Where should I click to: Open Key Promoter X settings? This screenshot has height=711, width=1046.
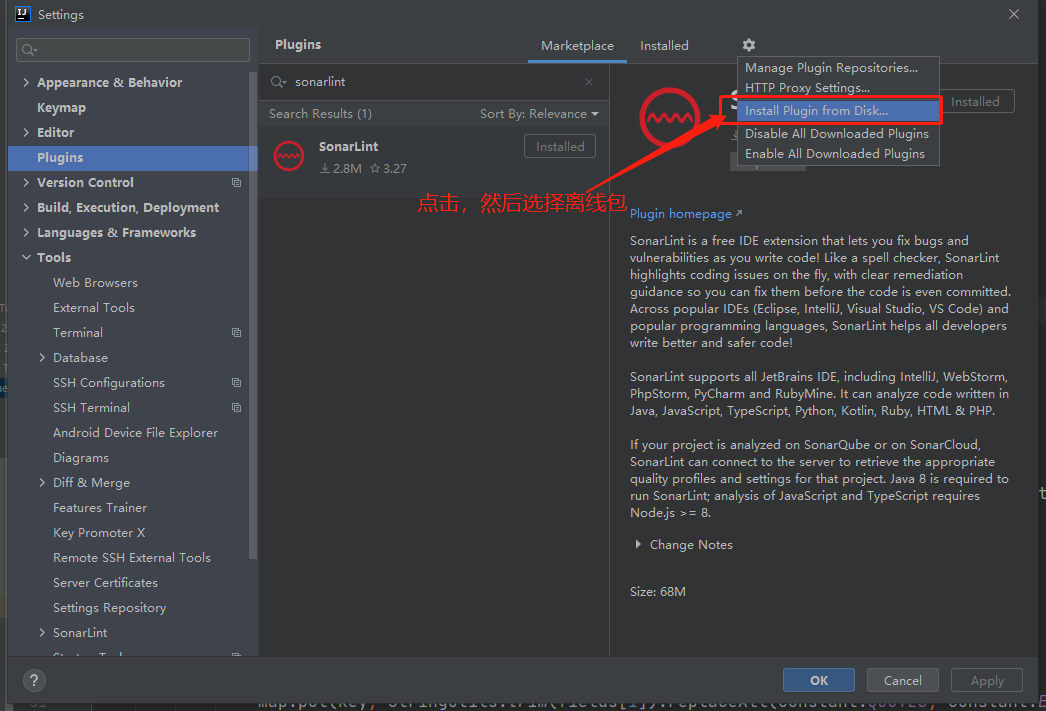99,533
